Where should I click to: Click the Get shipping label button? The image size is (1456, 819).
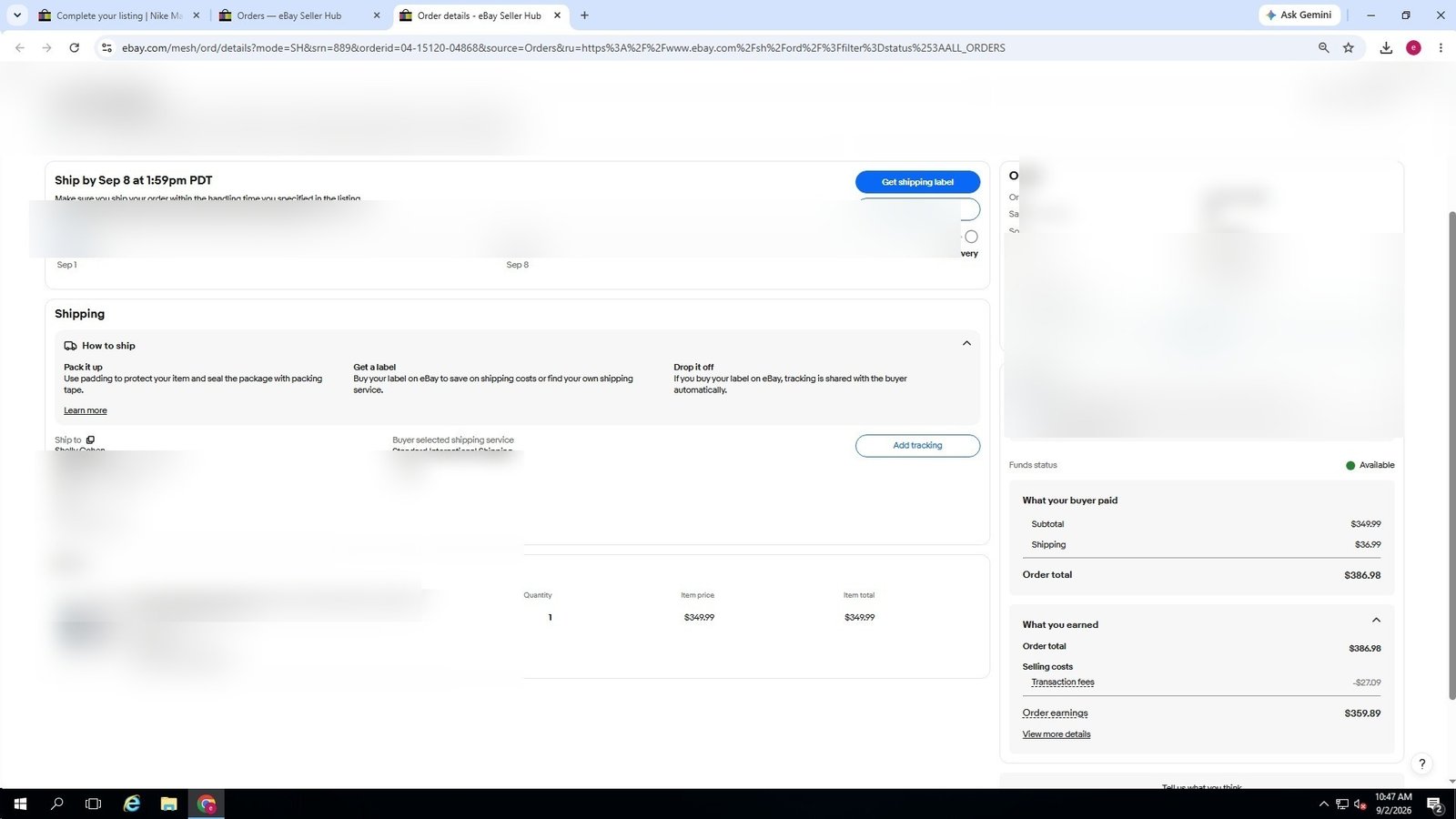click(x=917, y=182)
